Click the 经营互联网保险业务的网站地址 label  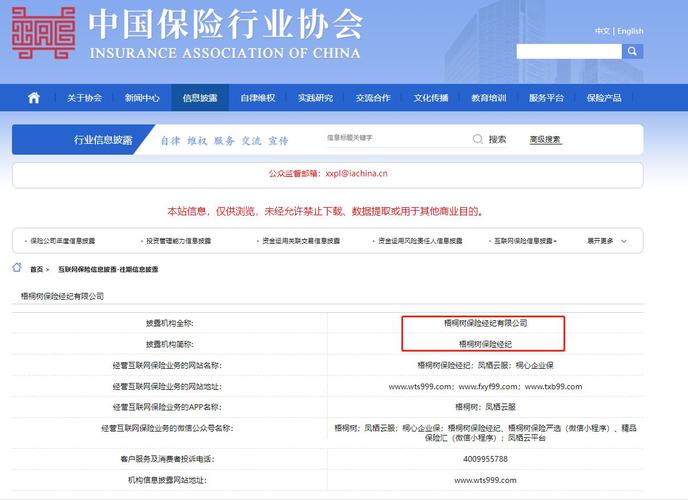pyautogui.click(x=167, y=386)
